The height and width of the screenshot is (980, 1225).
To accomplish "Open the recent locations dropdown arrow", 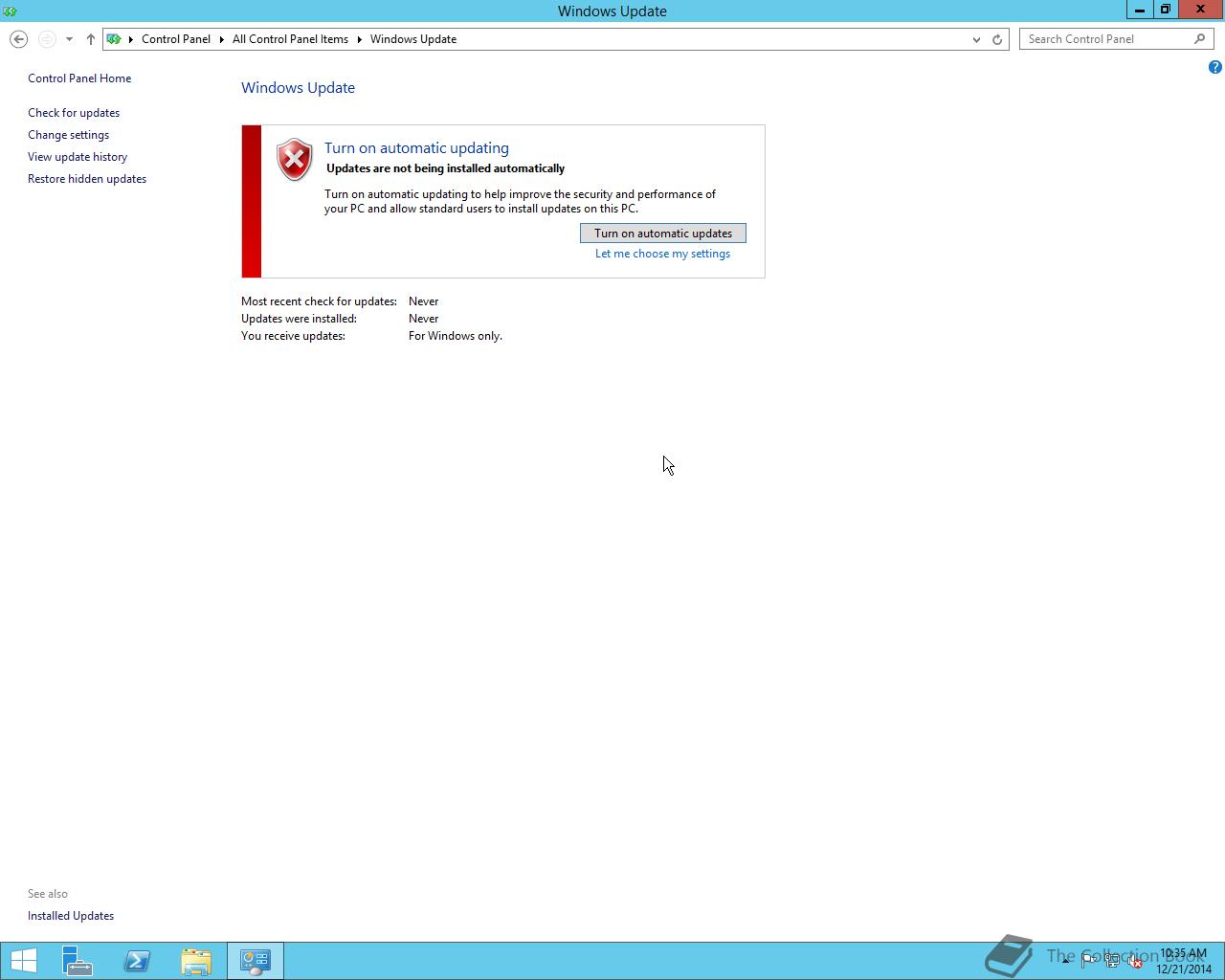I will 69,39.
